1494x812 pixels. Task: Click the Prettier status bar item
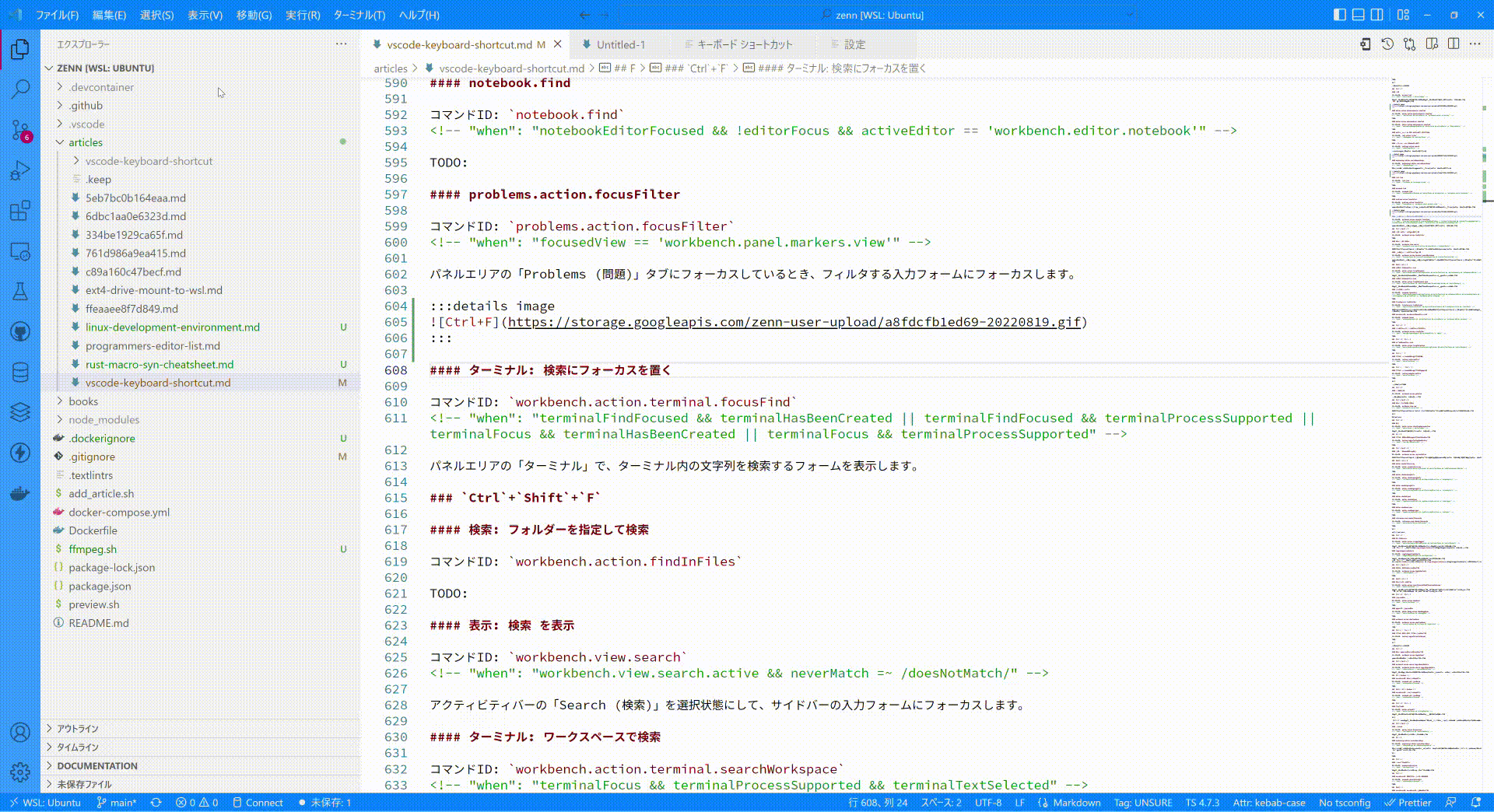[1408, 803]
